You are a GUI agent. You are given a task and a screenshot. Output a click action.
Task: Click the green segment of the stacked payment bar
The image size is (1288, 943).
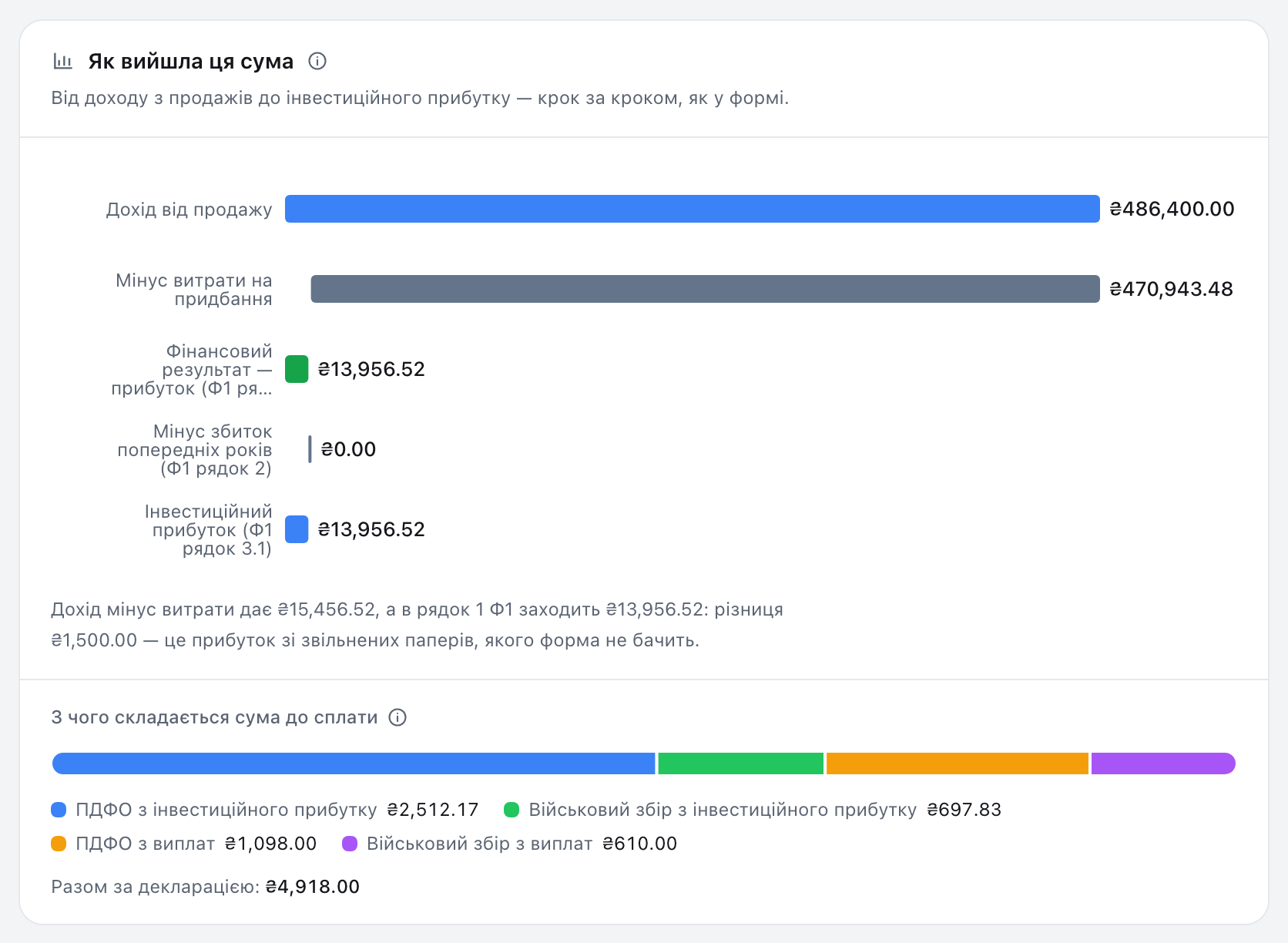(x=740, y=763)
